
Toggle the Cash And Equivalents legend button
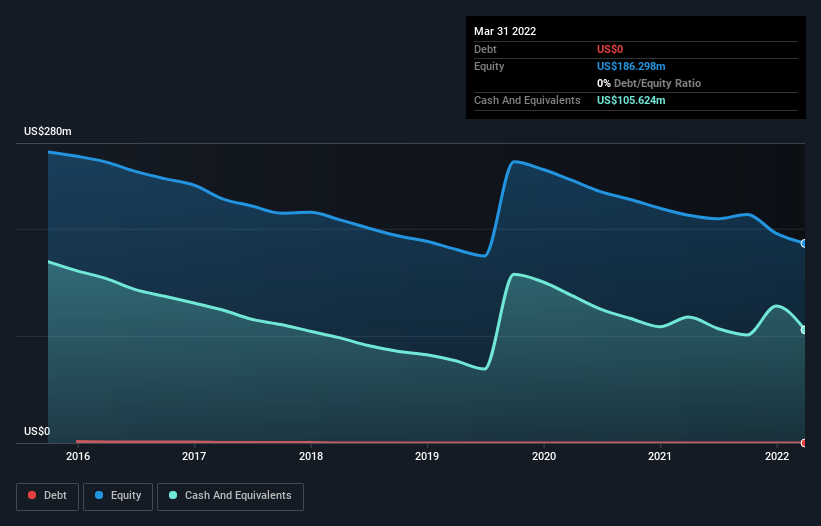(x=230, y=496)
